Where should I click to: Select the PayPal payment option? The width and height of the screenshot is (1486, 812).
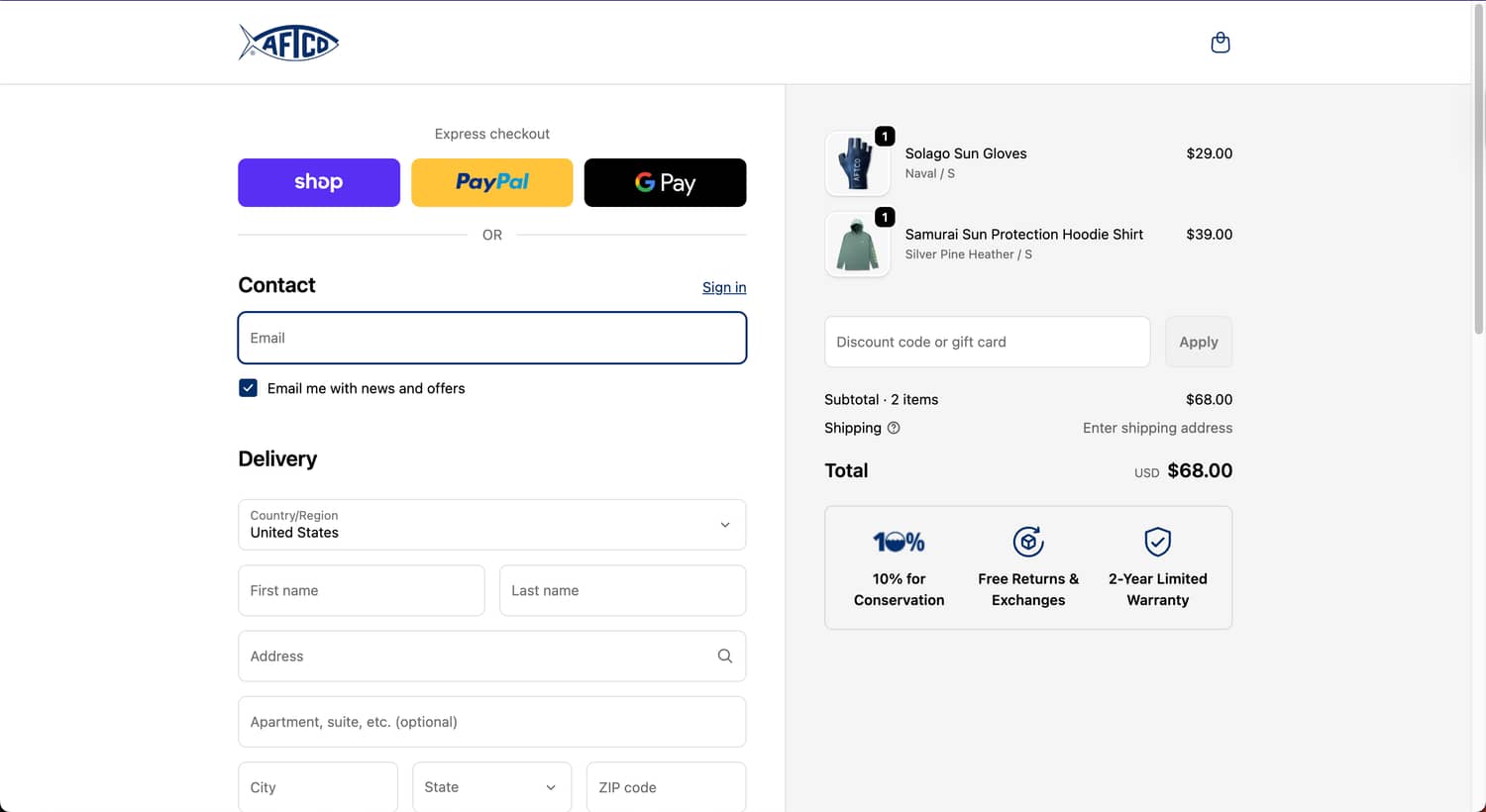tap(491, 182)
